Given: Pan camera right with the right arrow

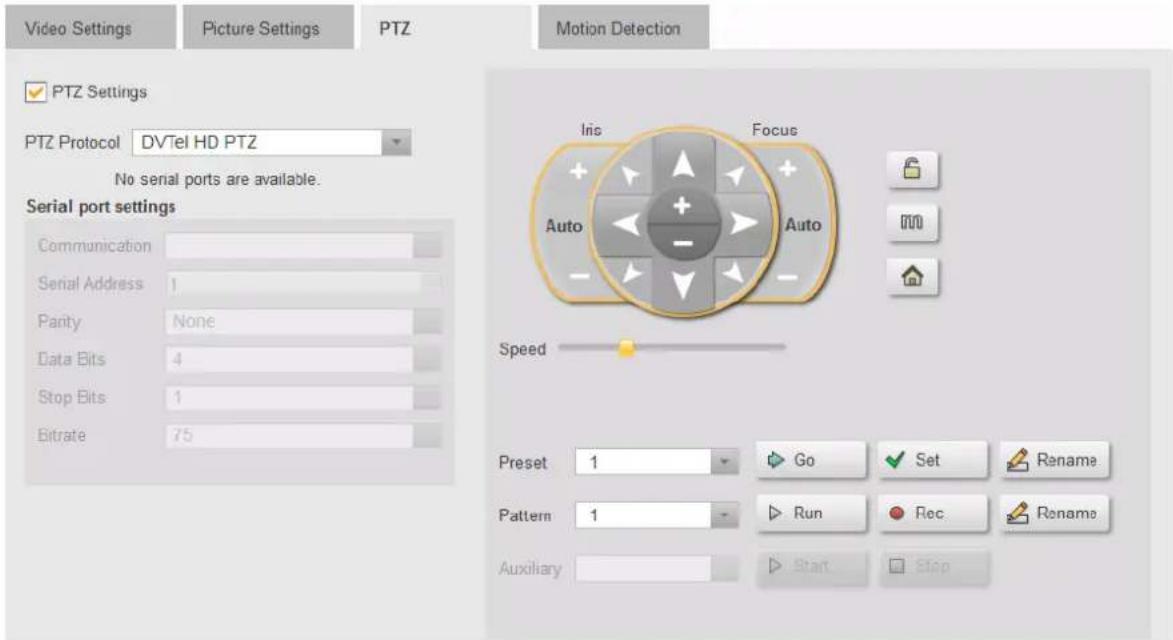Looking at the screenshot, I should click(742, 223).
